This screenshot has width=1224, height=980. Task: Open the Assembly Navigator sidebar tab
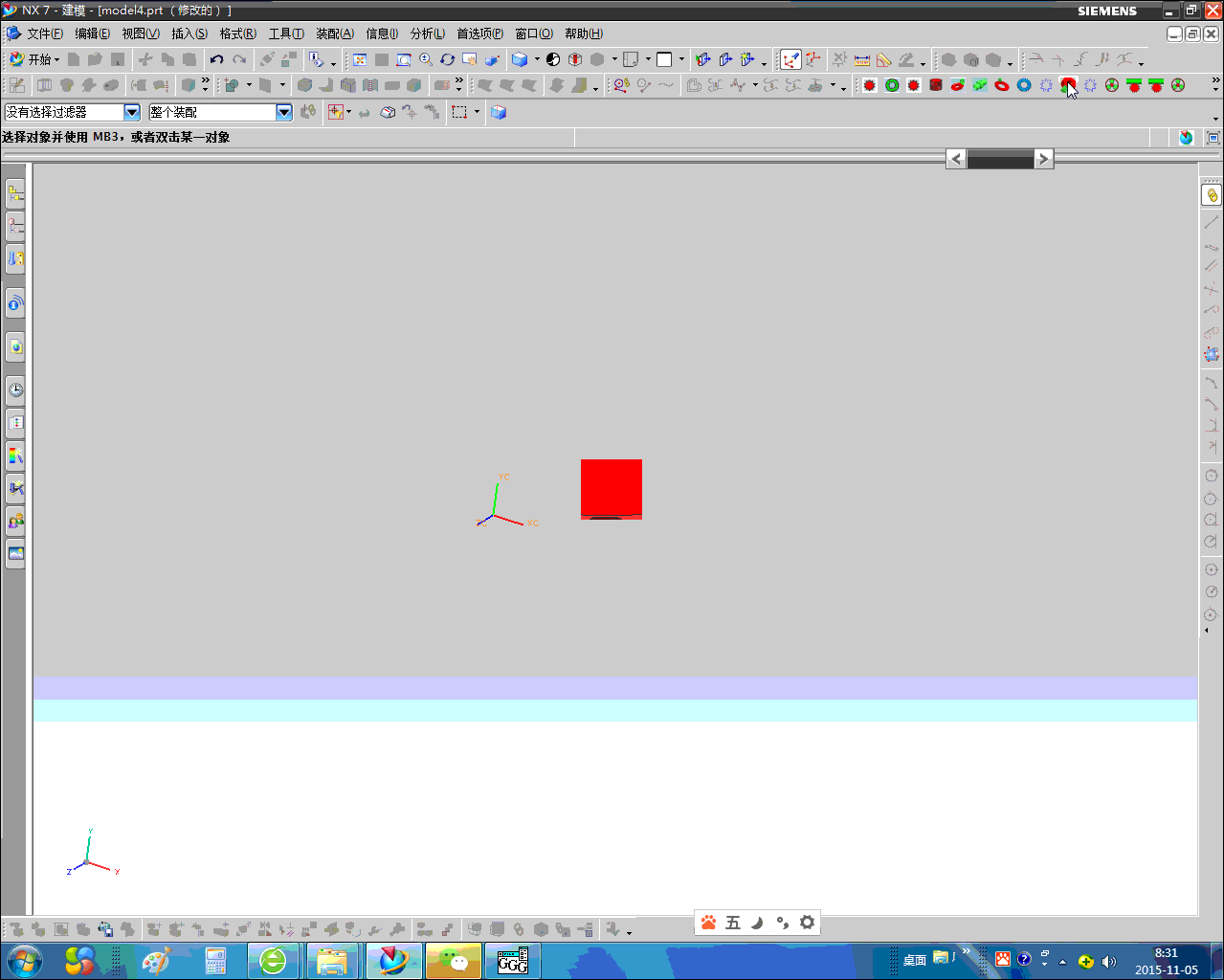click(15, 193)
